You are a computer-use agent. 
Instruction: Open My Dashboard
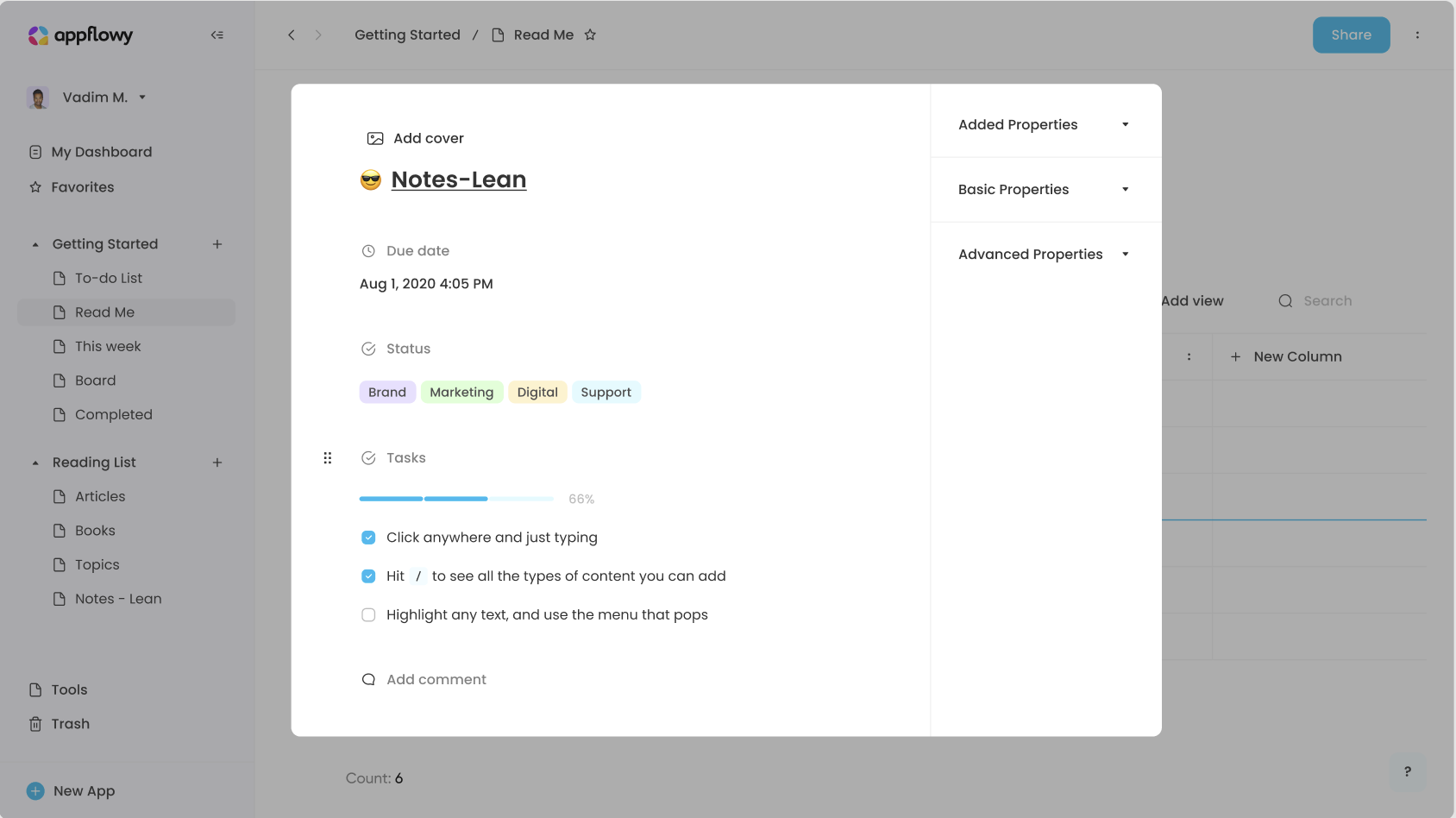(x=101, y=151)
